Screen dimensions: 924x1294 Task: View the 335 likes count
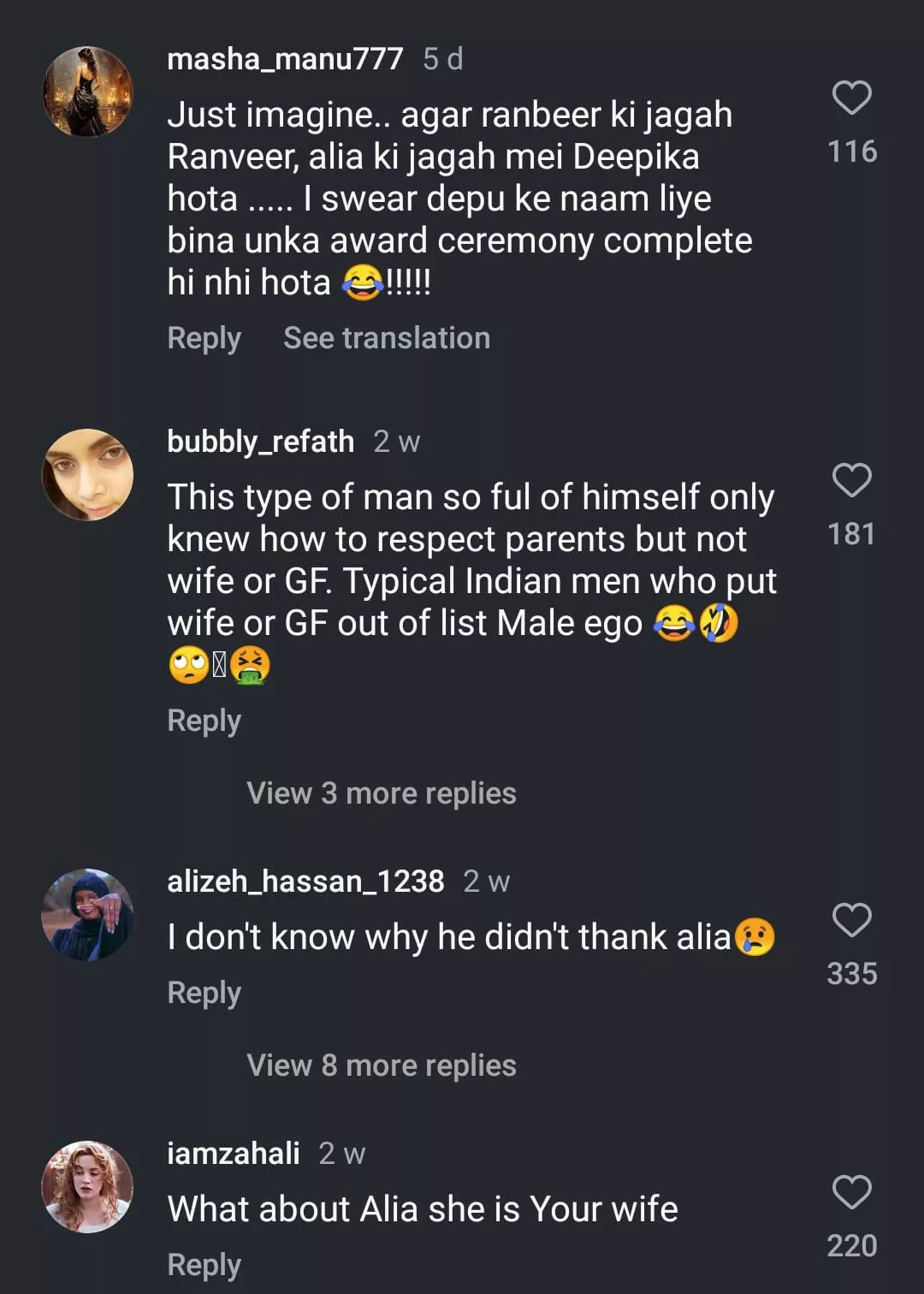[x=852, y=974]
